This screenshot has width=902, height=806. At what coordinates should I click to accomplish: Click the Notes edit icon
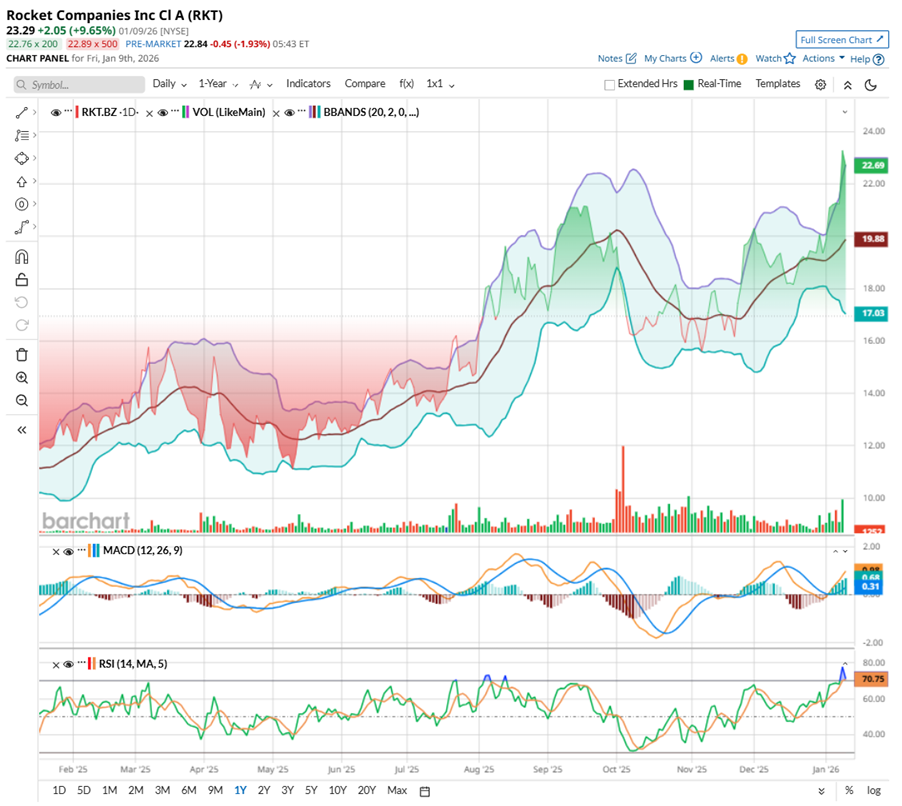tap(631, 58)
